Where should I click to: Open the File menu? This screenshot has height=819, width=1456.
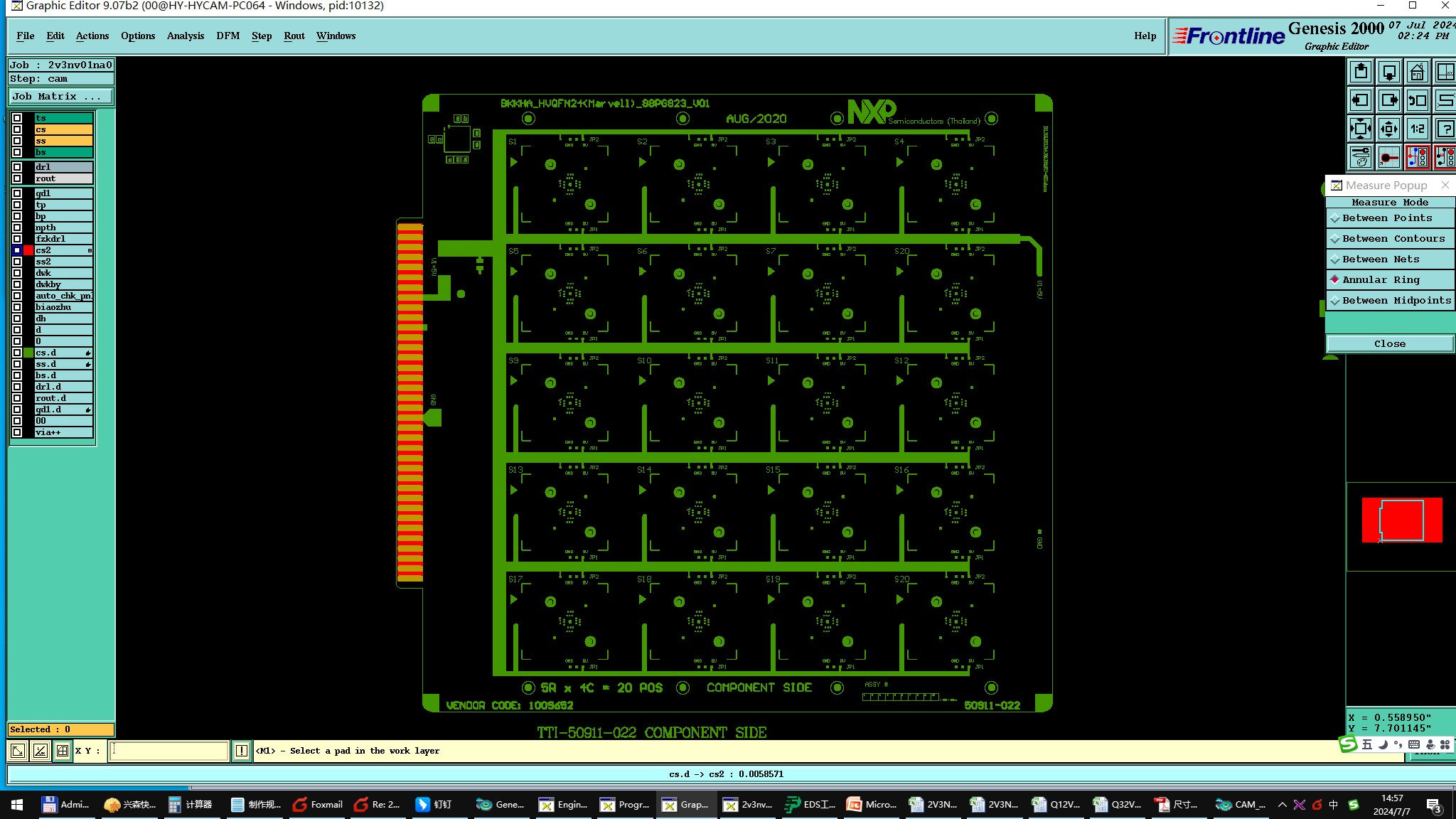tap(26, 36)
